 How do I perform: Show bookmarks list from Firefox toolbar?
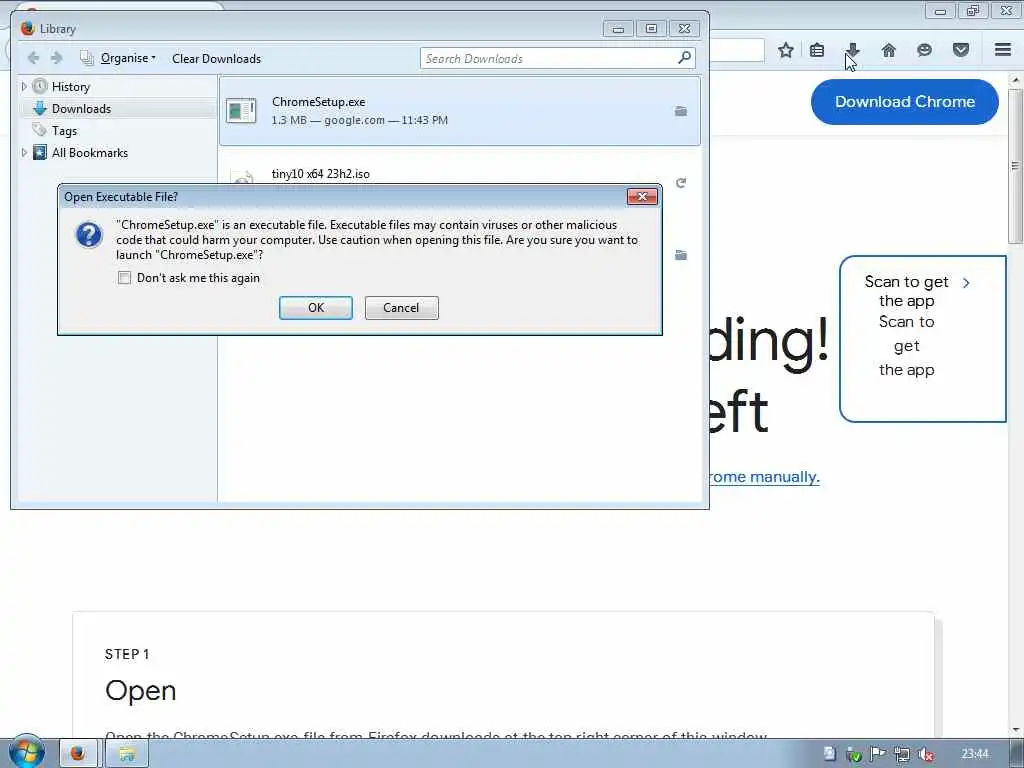(817, 50)
